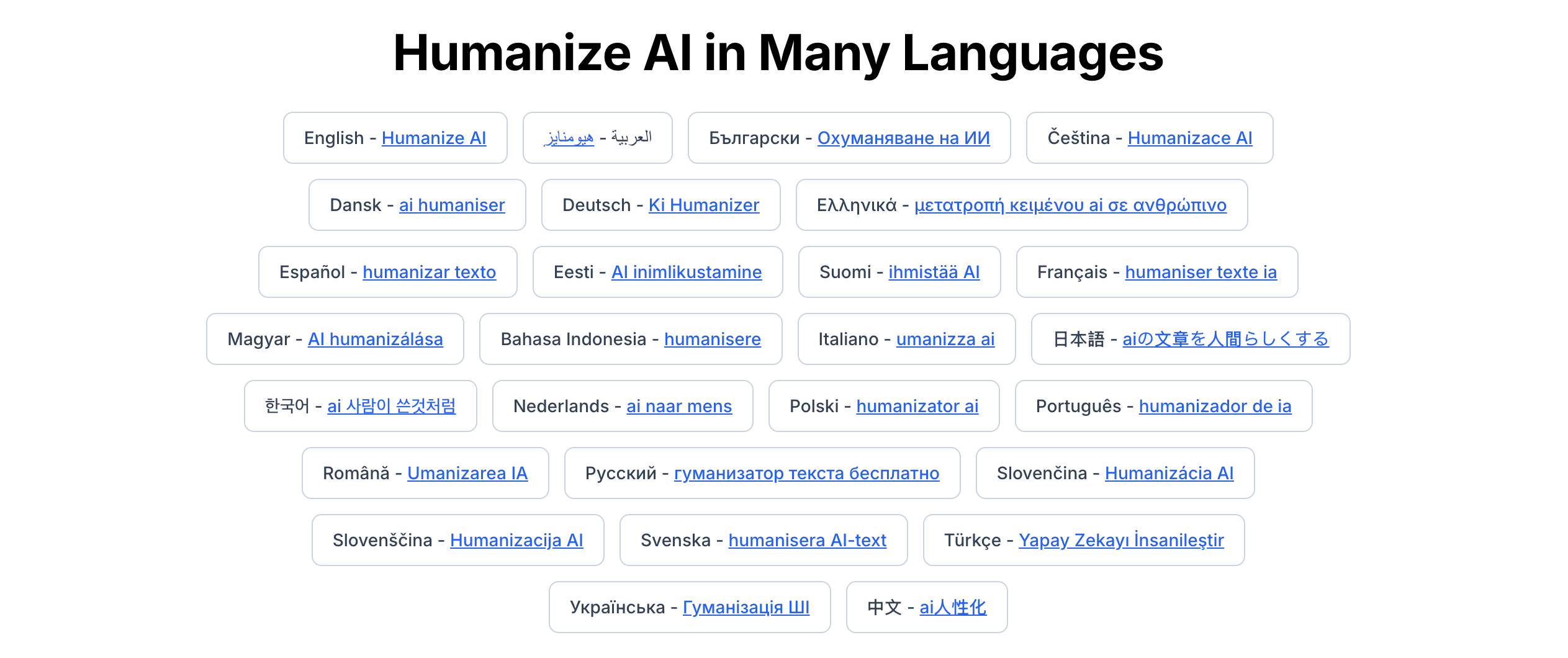Click the 'Türkçe' language label
This screenshot has height=658, width=1568.
(973, 540)
